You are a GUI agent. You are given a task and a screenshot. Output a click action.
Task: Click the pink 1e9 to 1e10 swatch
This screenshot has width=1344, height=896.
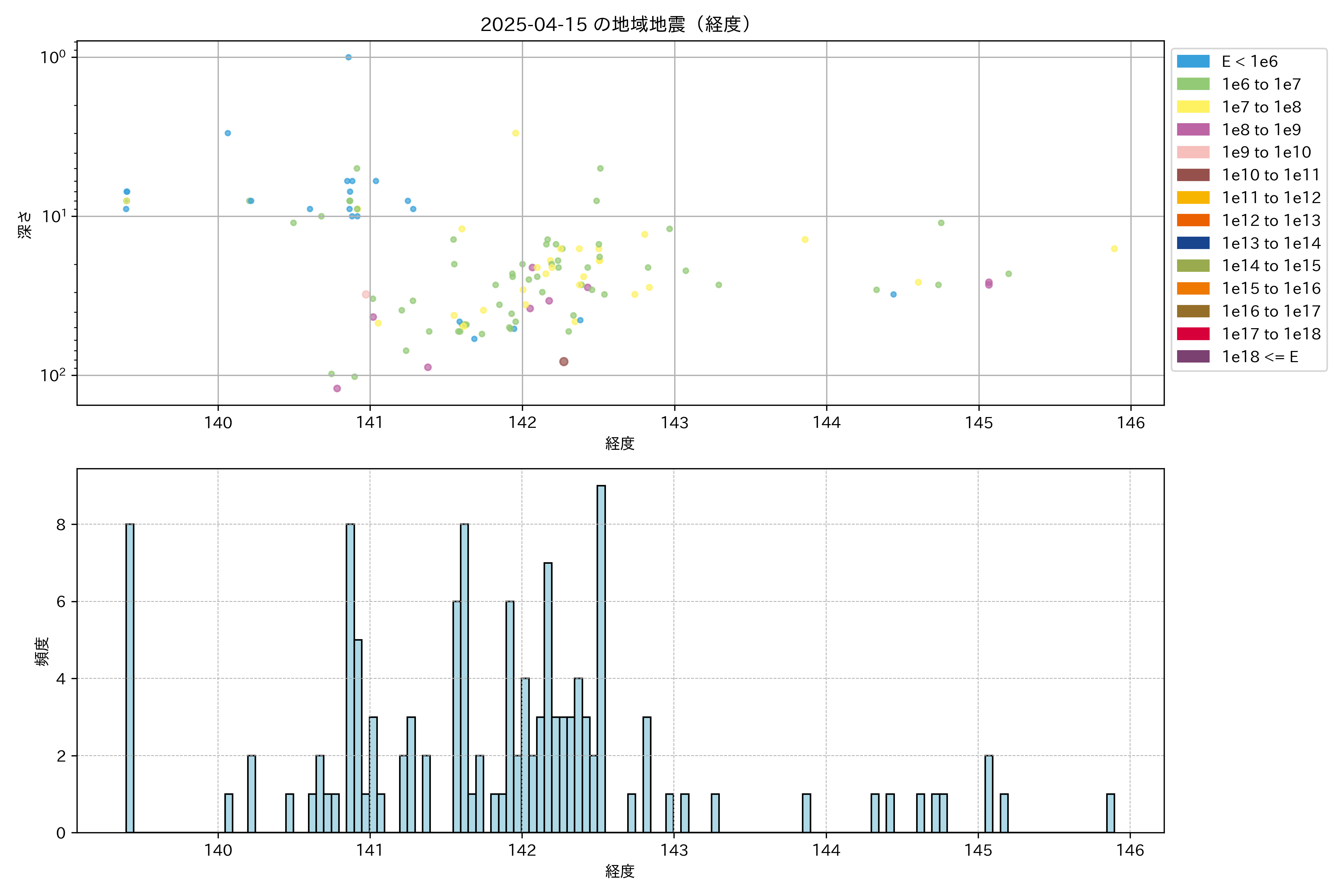tap(1193, 152)
